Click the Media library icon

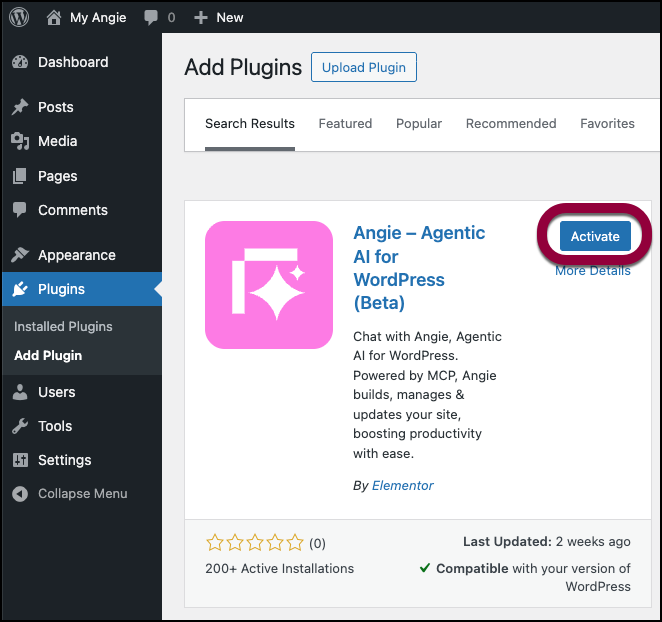(x=20, y=141)
